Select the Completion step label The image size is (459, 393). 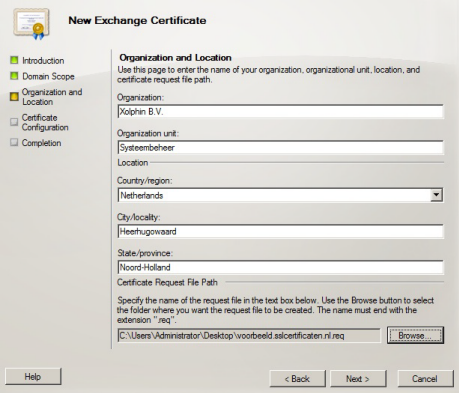tap(41, 143)
